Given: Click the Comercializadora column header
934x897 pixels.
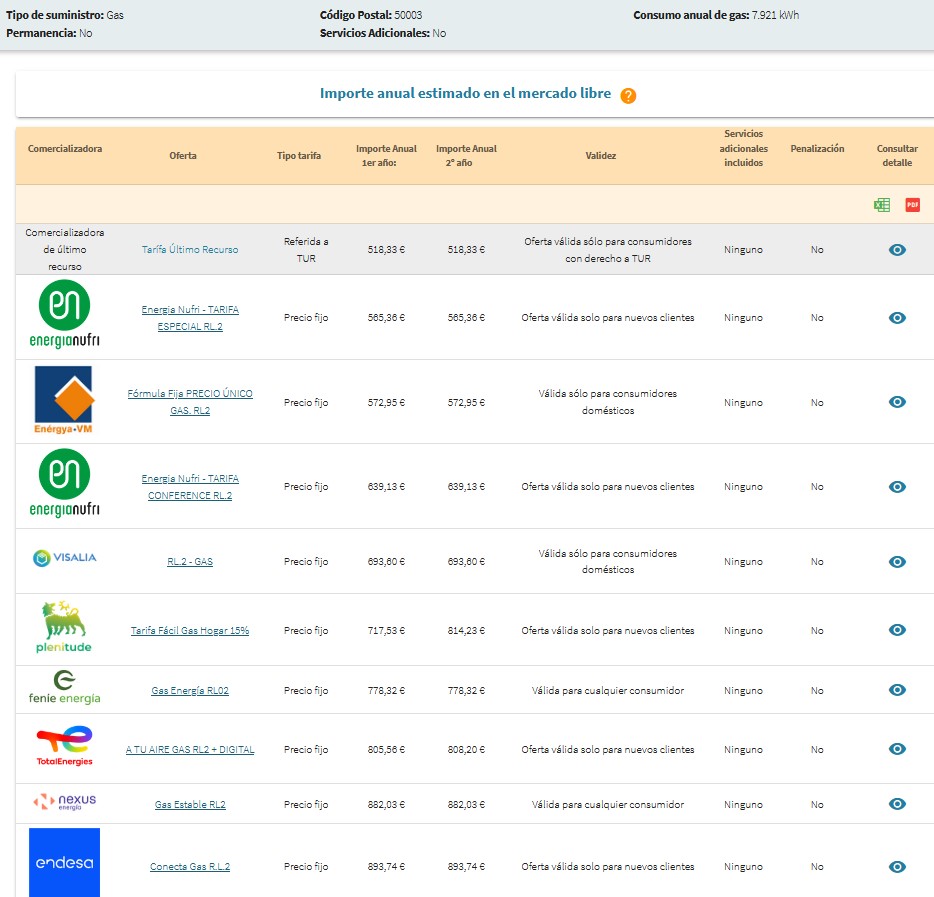Looking at the screenshot, I should pos(65,149).
